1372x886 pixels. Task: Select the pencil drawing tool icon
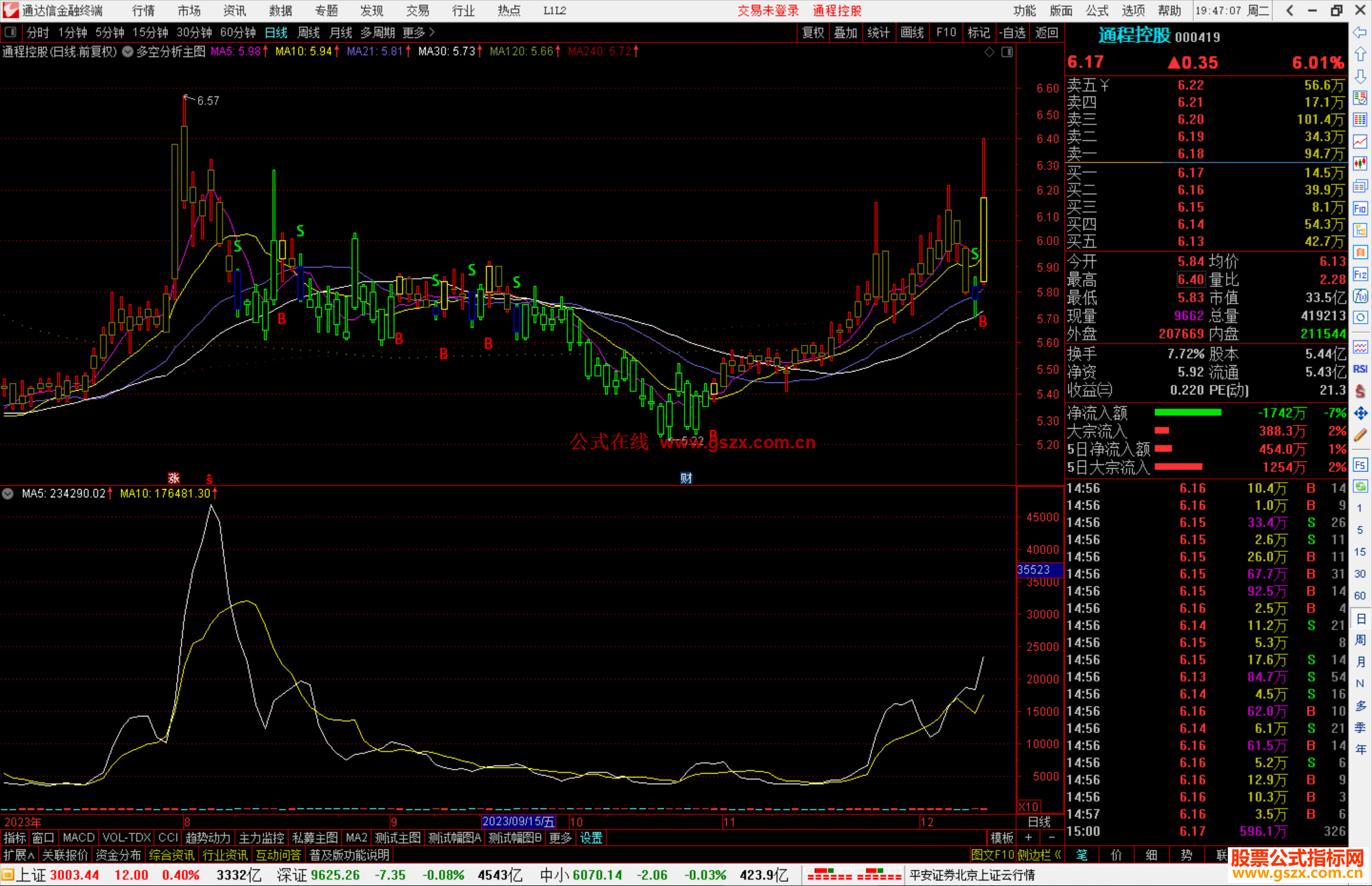click(x=1360, y=435)
